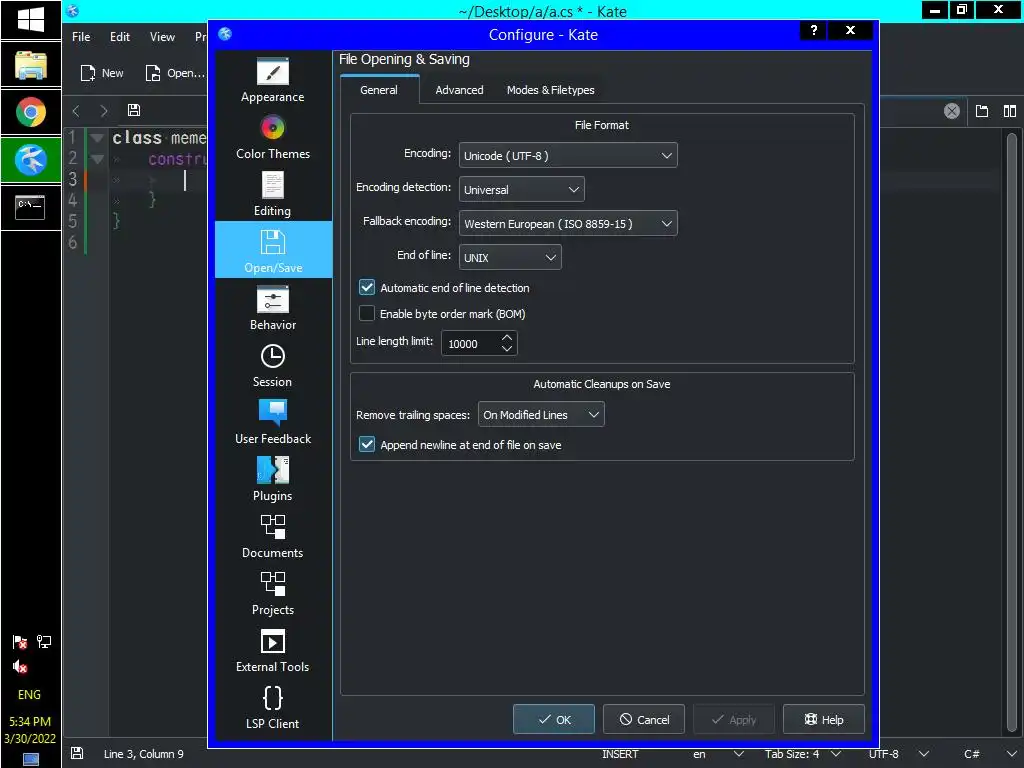Switch to the Advanced tab

click(x=459, y=90)
